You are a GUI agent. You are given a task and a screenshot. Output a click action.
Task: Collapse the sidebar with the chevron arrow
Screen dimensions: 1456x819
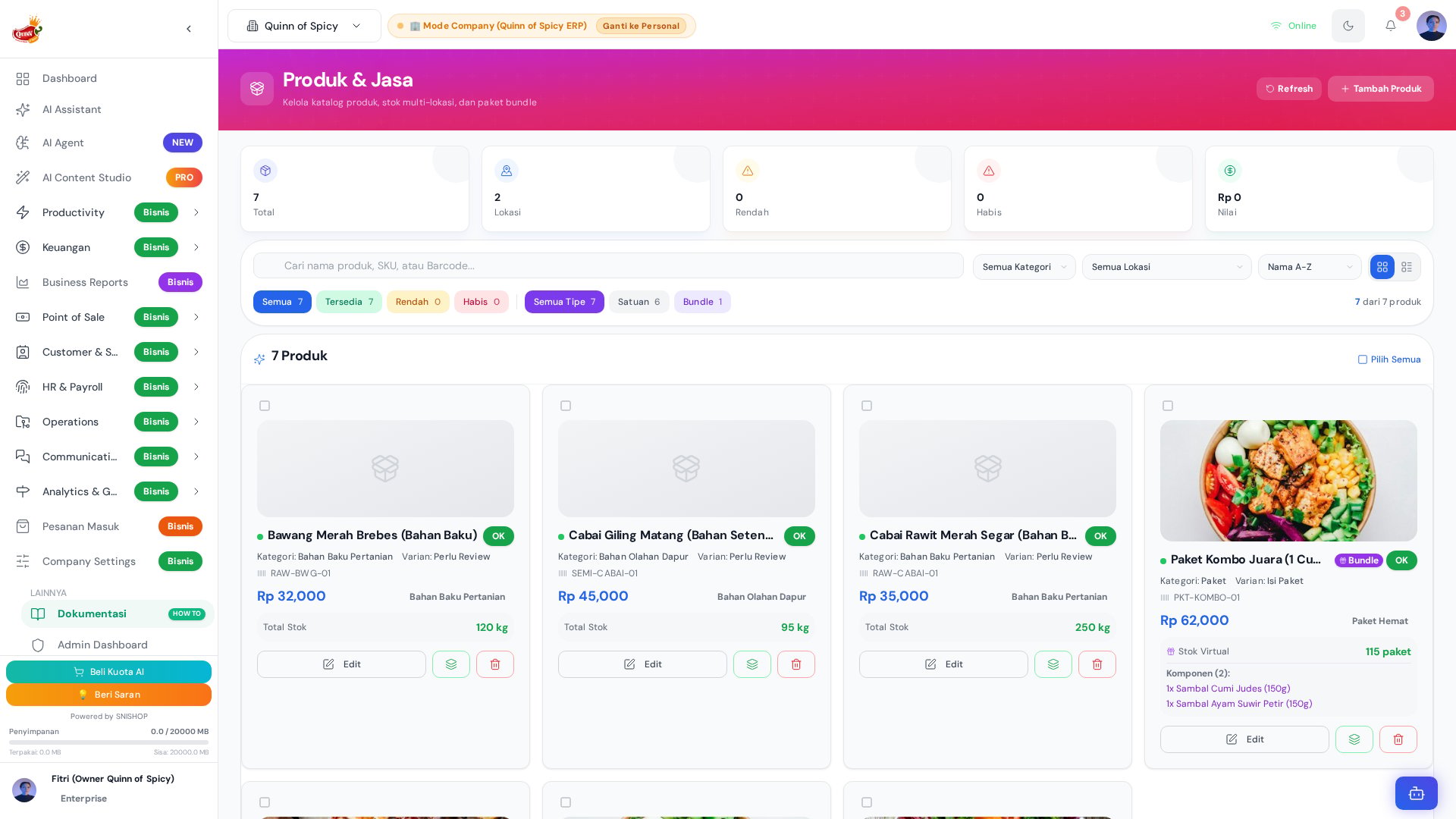point(189,29)
